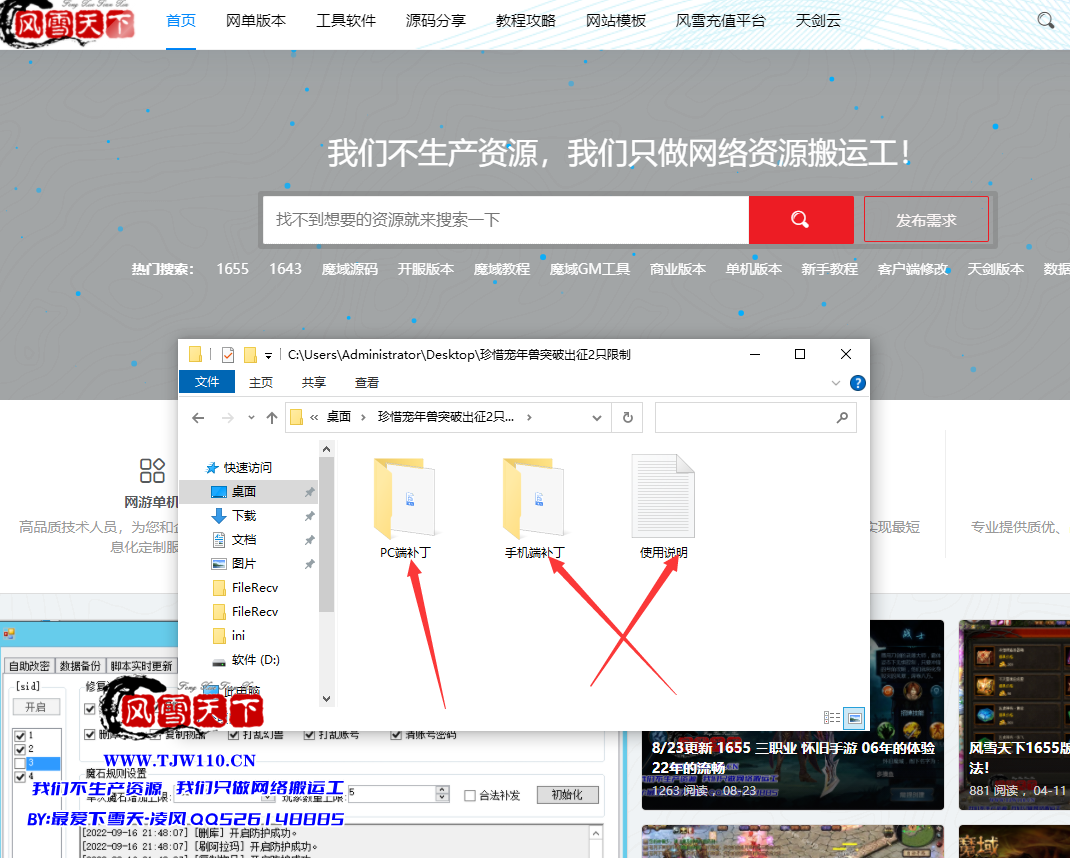The width and height of the screenshot is (1070, 858).
Task: Enable the 合法补发 checkbox
Action: pos(469,795)
